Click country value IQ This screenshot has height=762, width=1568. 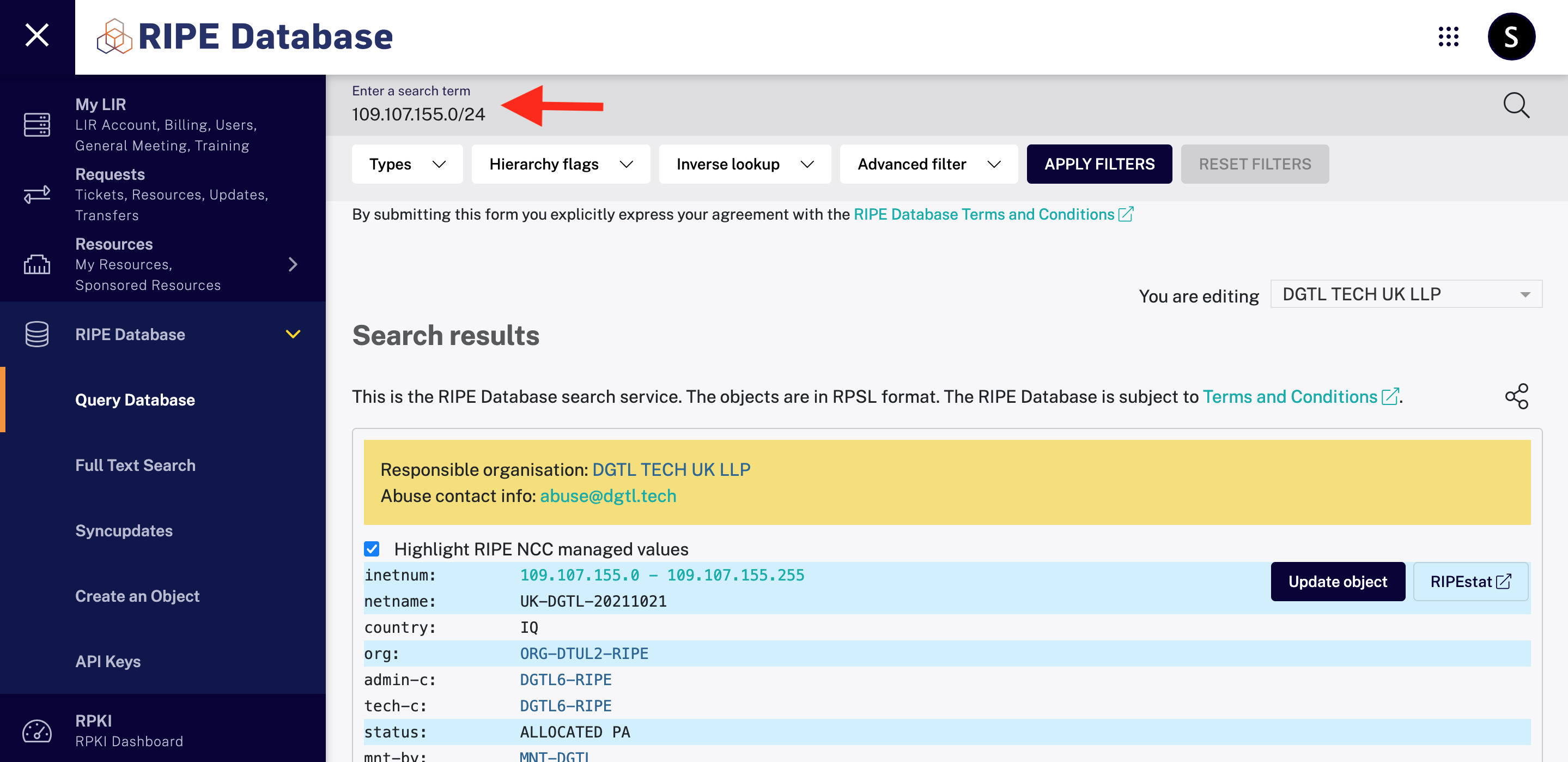[529, 627]
